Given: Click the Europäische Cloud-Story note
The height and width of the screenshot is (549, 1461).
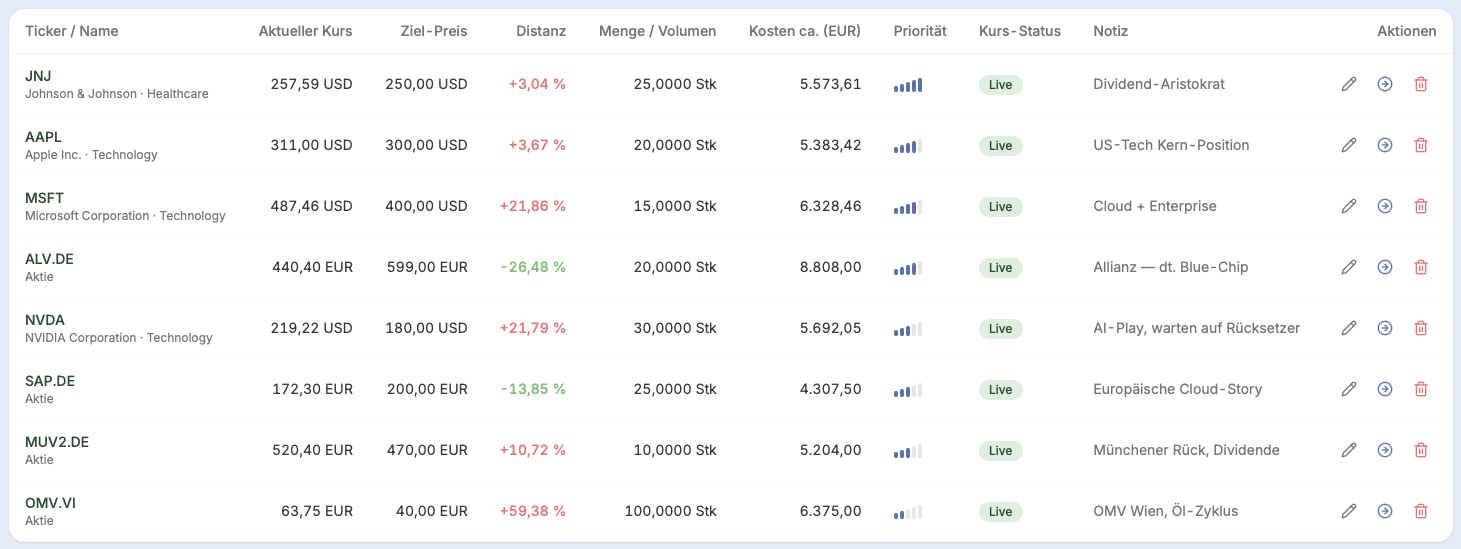Looking at the screenshot, I should 1178,389.
